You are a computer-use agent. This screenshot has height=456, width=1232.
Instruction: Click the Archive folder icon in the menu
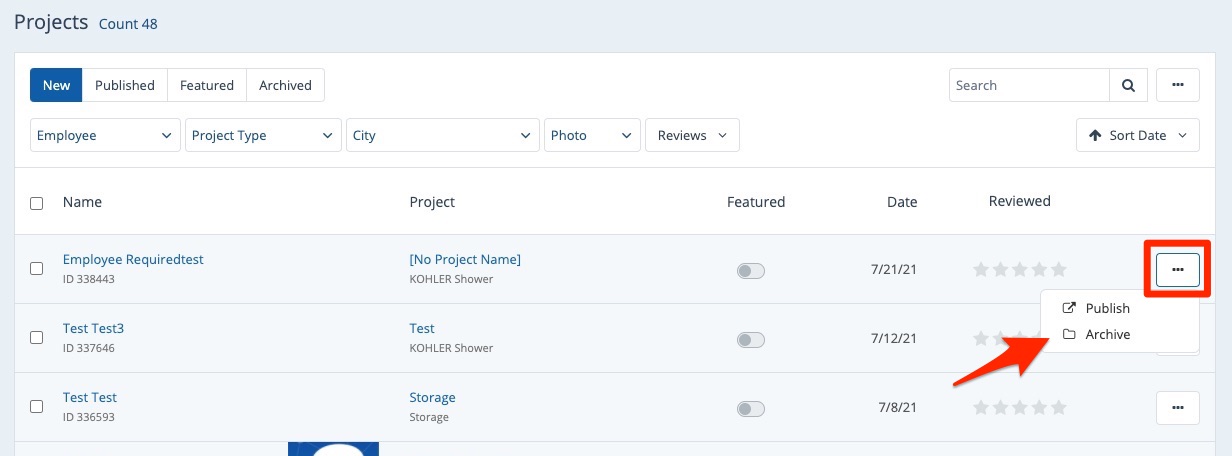(1069, 334)
